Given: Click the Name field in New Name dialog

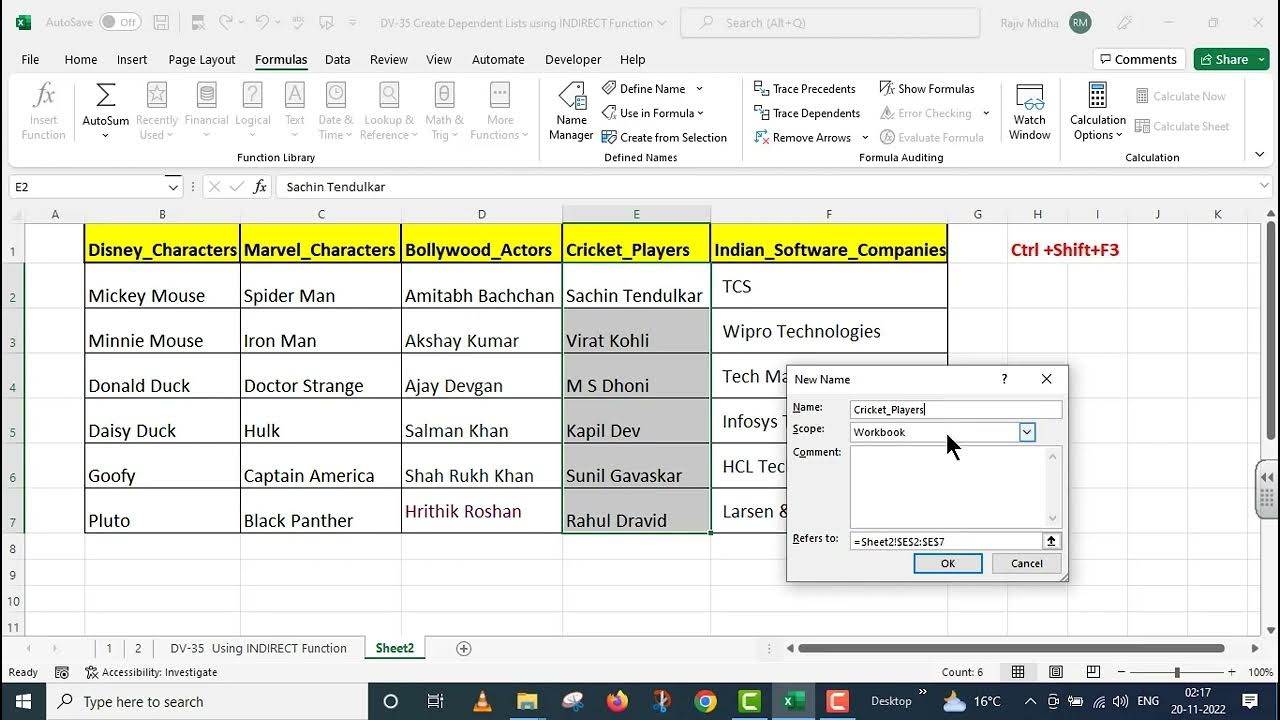Looking at the screenshot, I should click(956, 409).
